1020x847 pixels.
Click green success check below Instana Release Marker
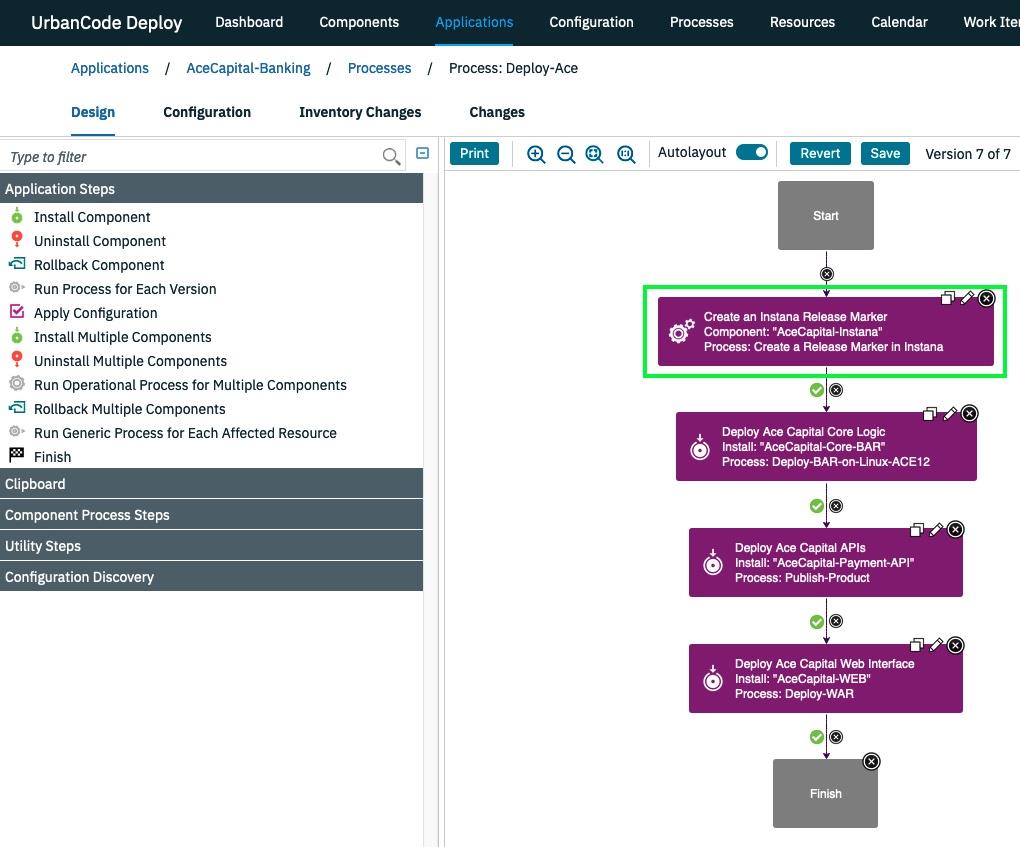click(x=817, y=390)
